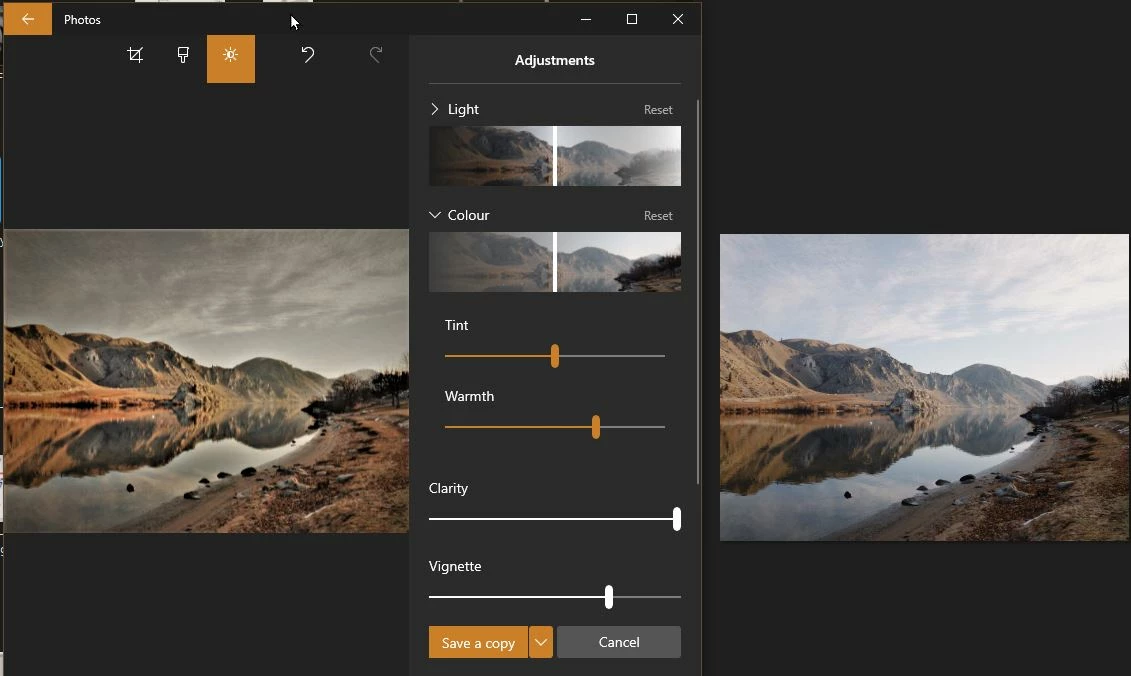Click the Light section label
Screen dimensions: 1131x676
coord(463,109)
